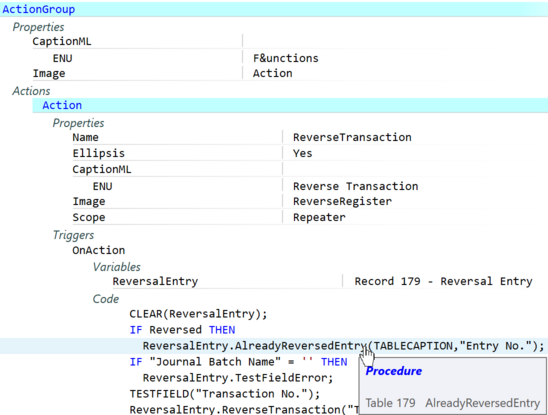Select the OnAction trigger
Image resolution: width=548 pixels, height=415 pixels.
click(99, 250)
